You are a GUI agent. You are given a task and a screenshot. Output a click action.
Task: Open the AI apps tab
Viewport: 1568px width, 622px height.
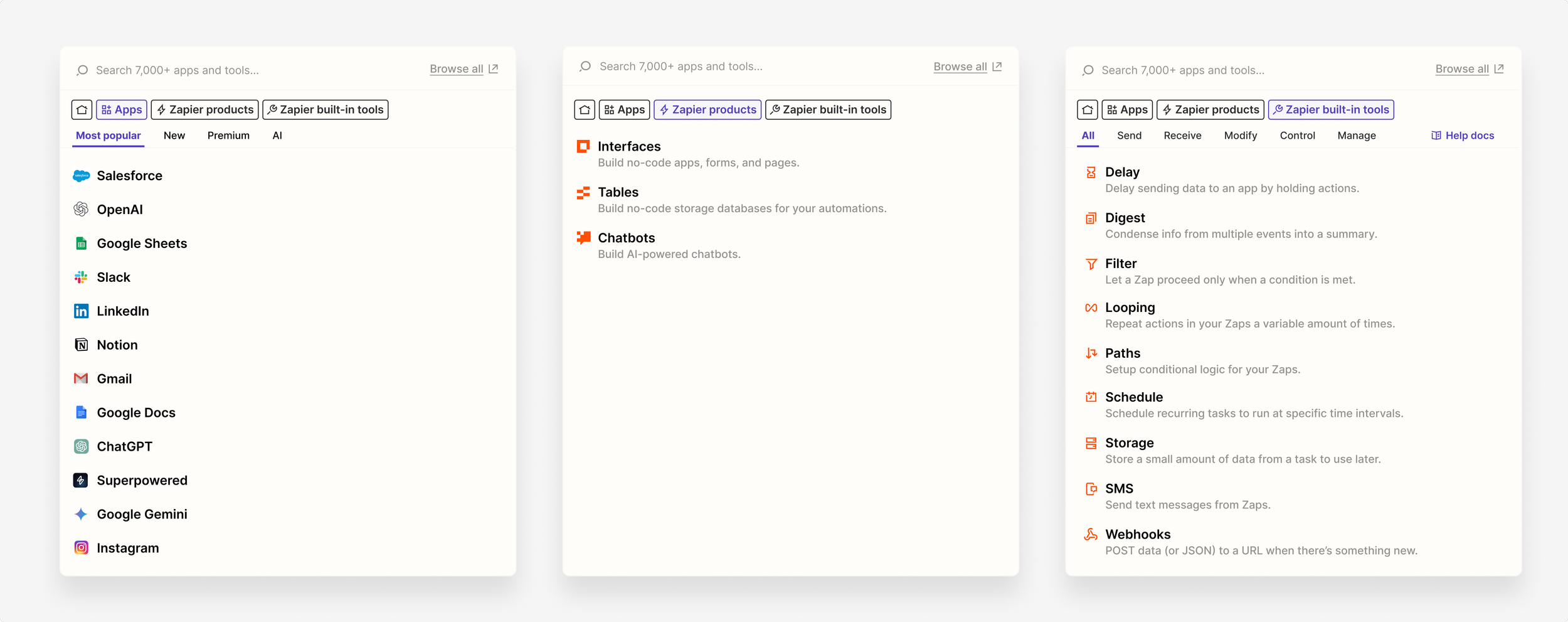(277, 136)
